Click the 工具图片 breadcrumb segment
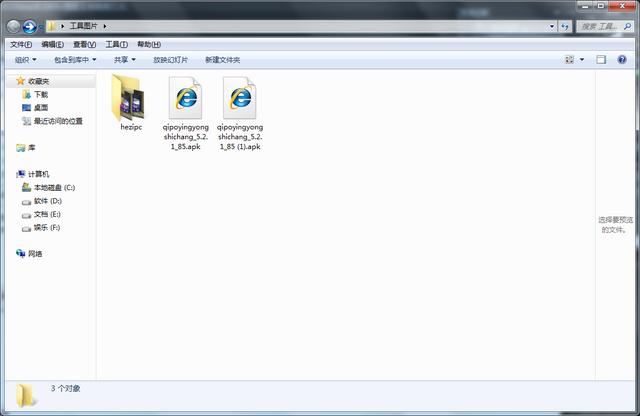640x416 pixels. pos(83,26)
